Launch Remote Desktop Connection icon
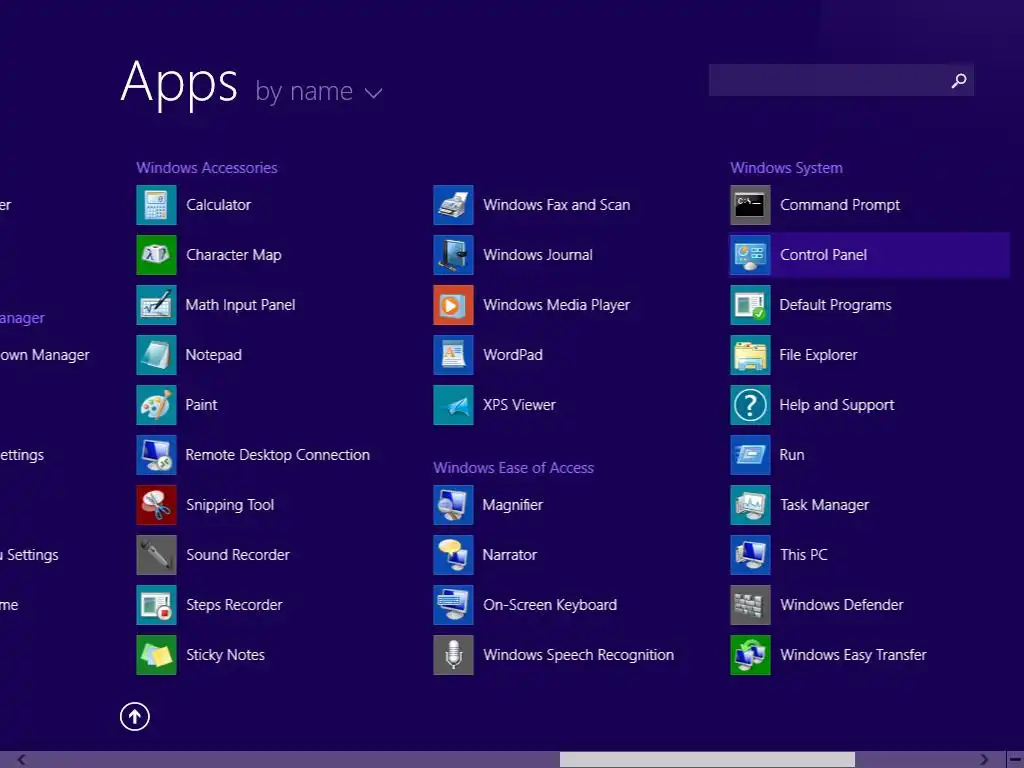This screenshot has height=768, width=1024. coord(156,455)
